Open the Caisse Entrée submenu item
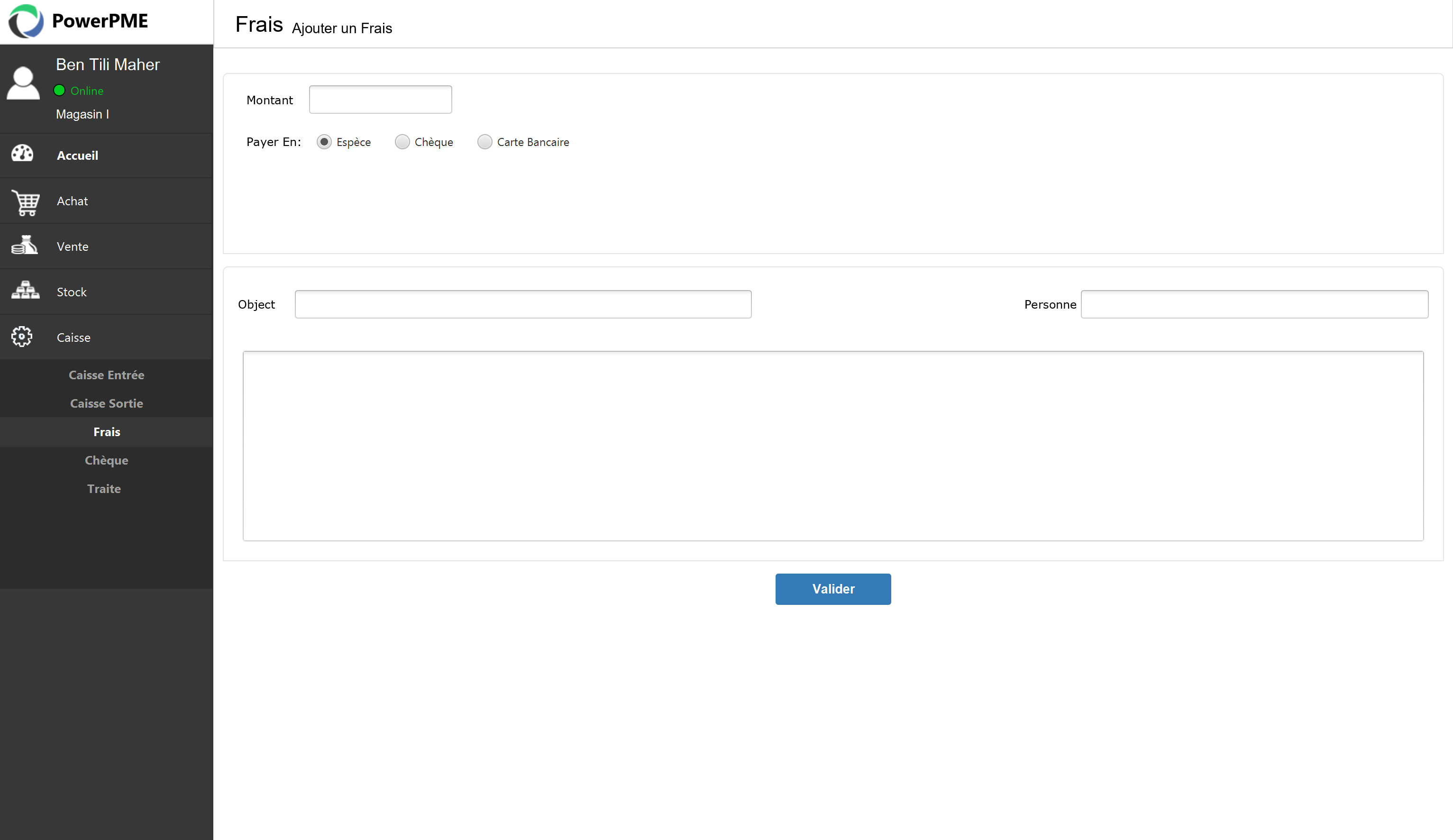Screen dimensions: 1453x840 click(x=107, y=375)
